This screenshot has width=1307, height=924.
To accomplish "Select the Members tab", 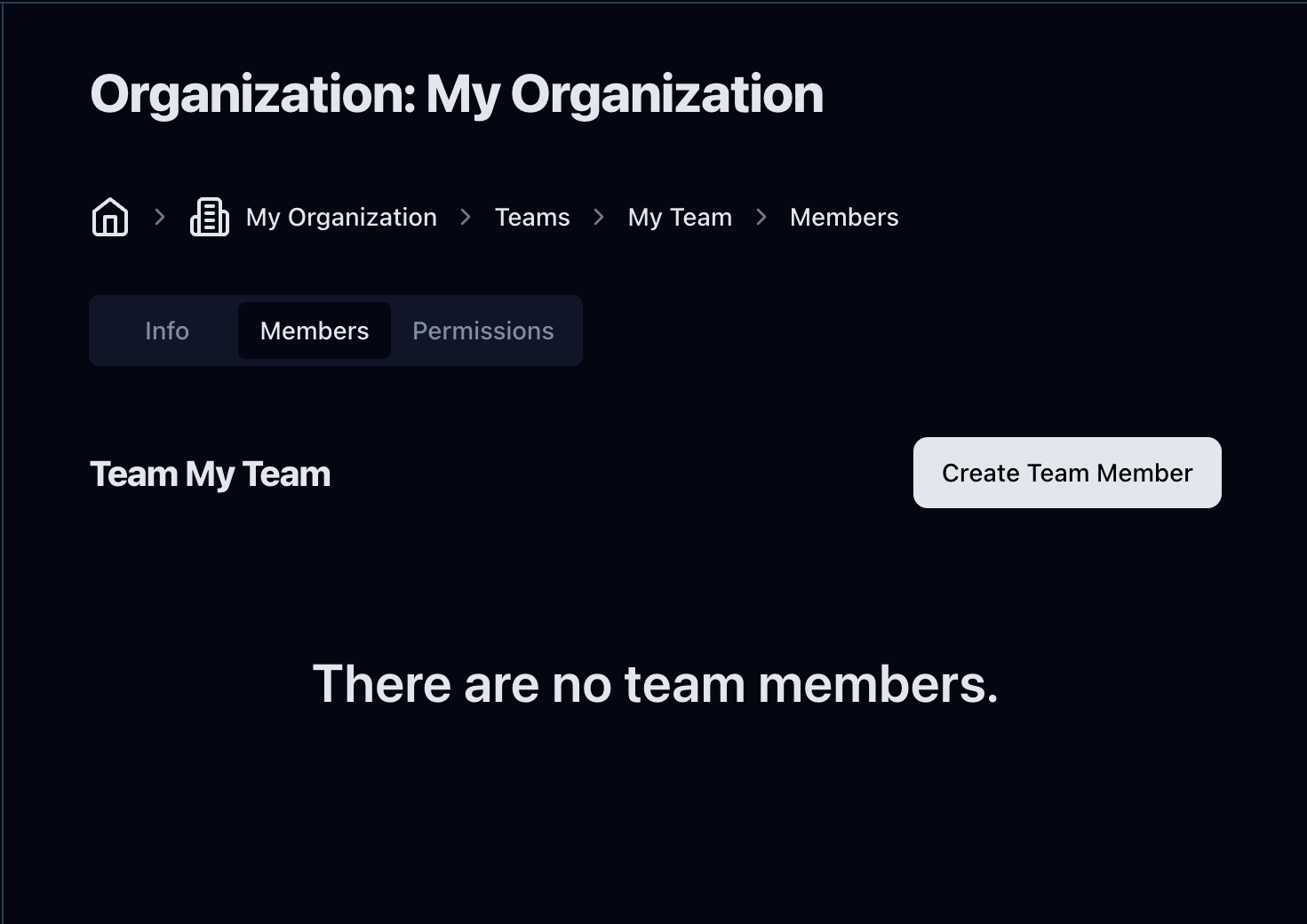I will tap(315, 331).
